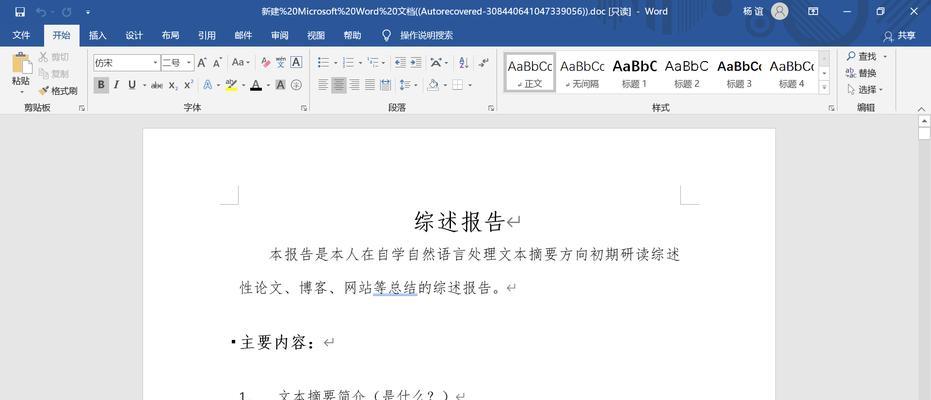Open the 文件 (File) tab
This screenshot has width=931, height=400.
21,35
